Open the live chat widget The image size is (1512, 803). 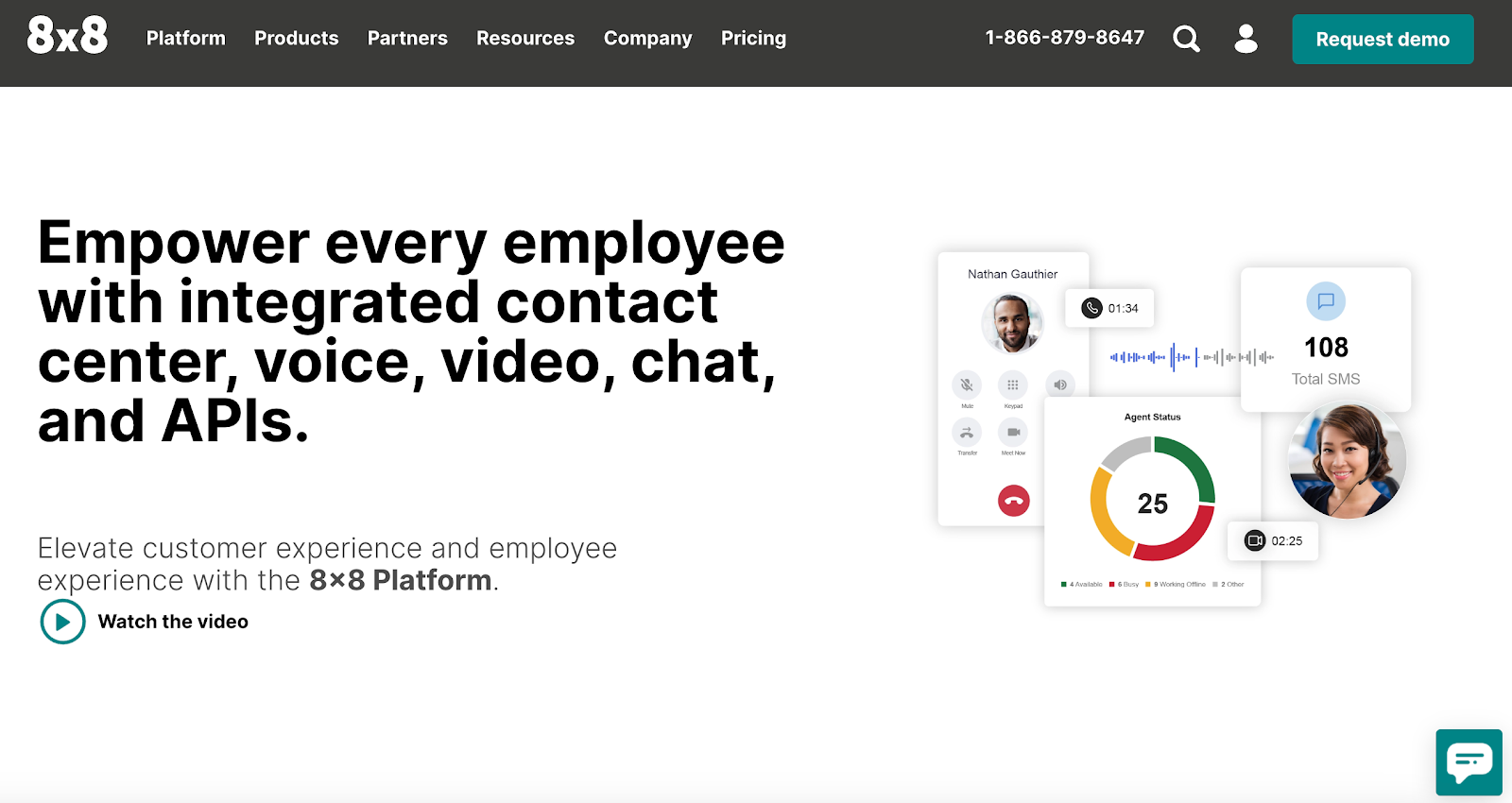coord(1469,762)
